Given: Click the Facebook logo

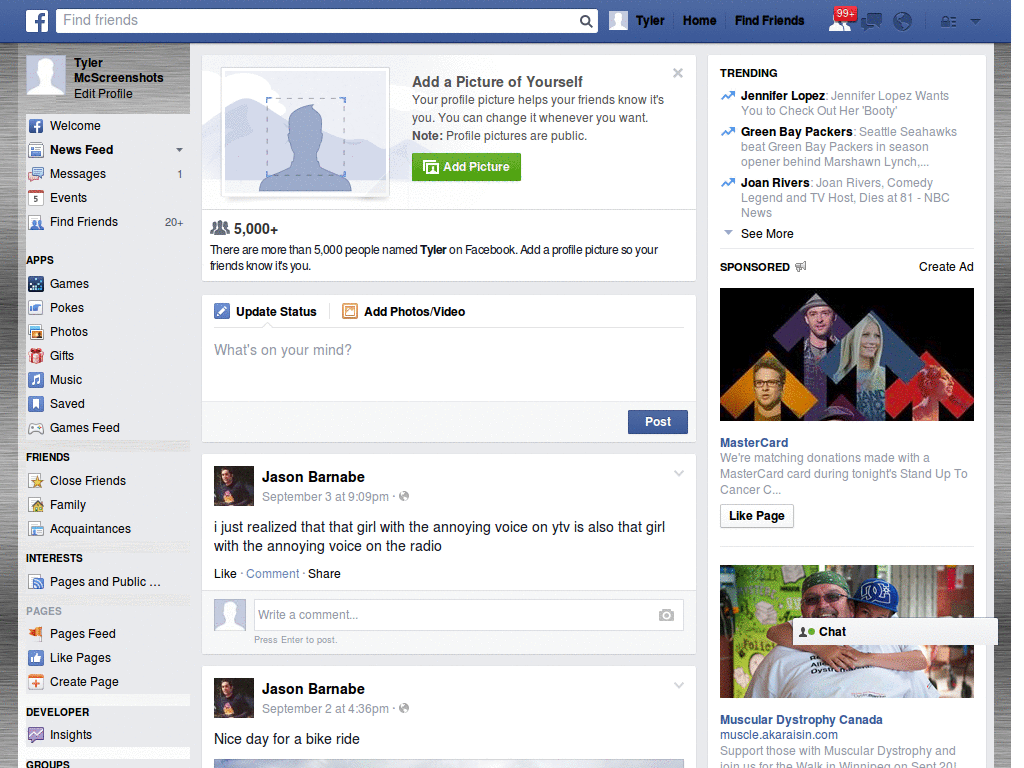Looking at the screenshot, I should point(36,20).
